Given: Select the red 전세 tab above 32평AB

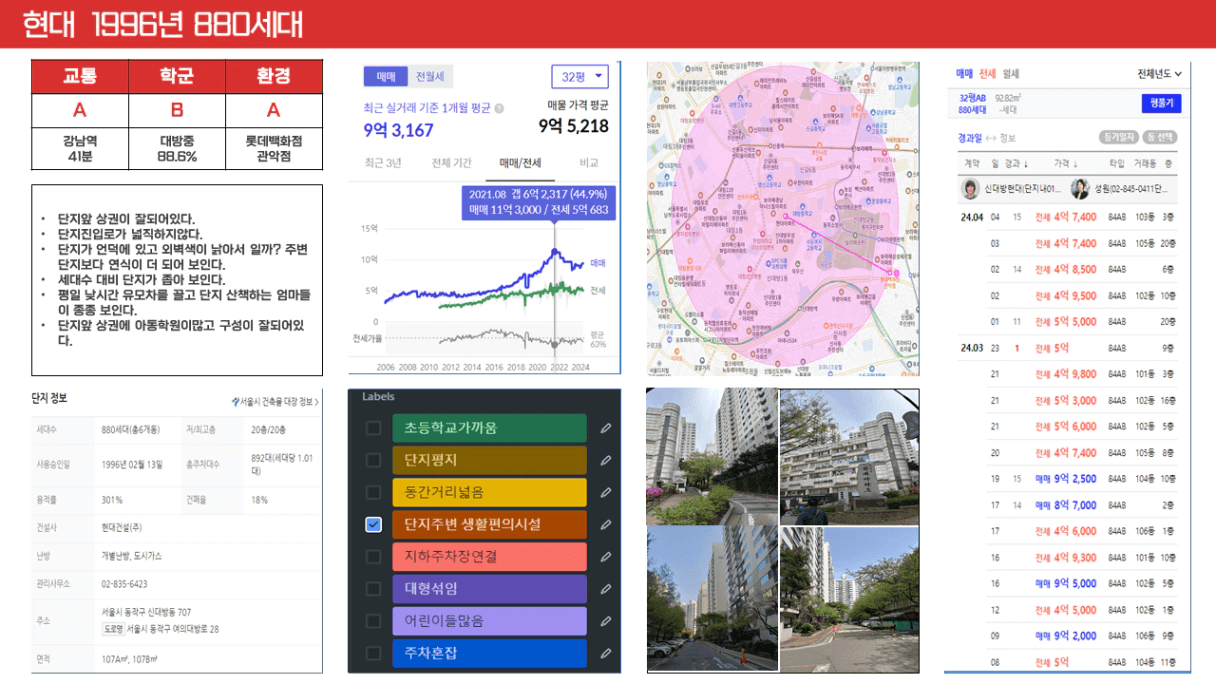Looking at the screenshot, I should 987,74.
